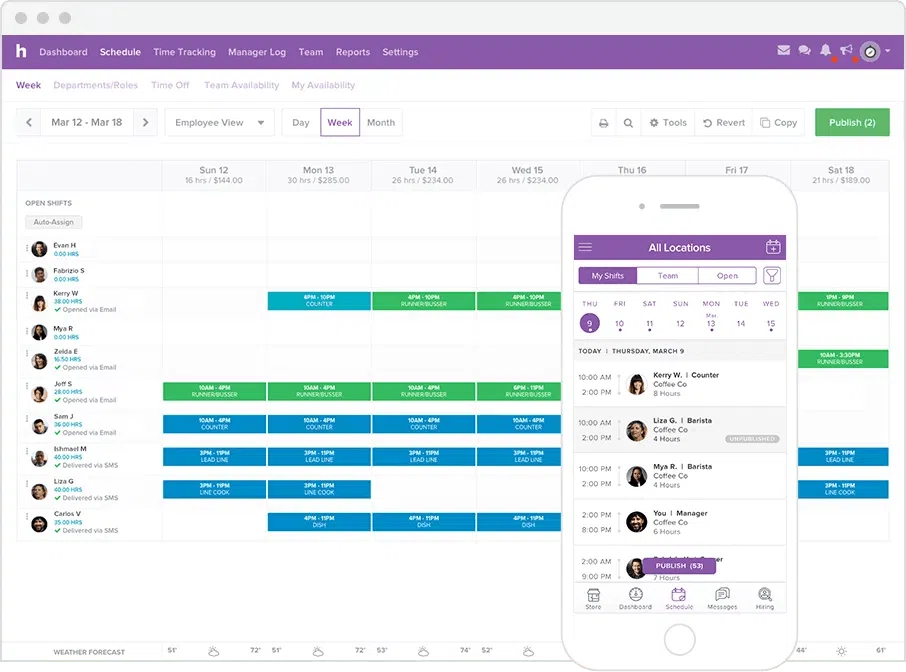Open the phone hamburger menu icon

[x=585, y=247]
